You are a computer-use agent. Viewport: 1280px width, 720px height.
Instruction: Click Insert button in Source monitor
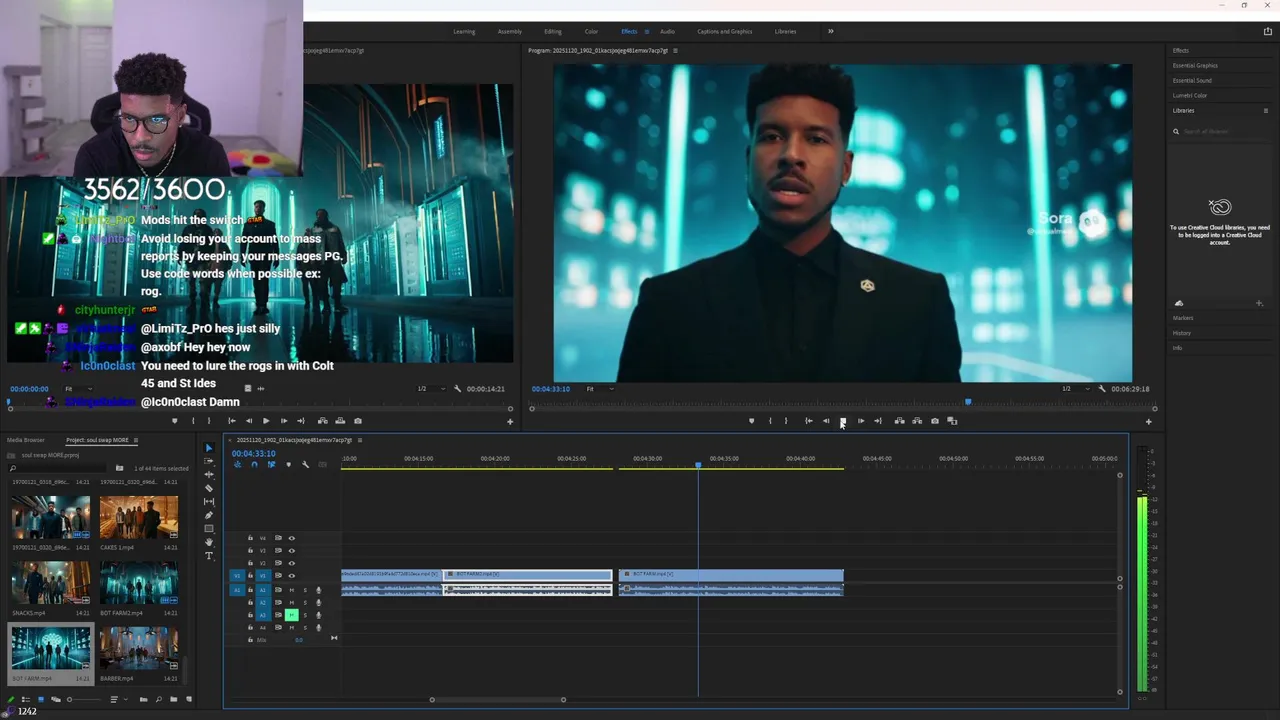pos(322,421)
